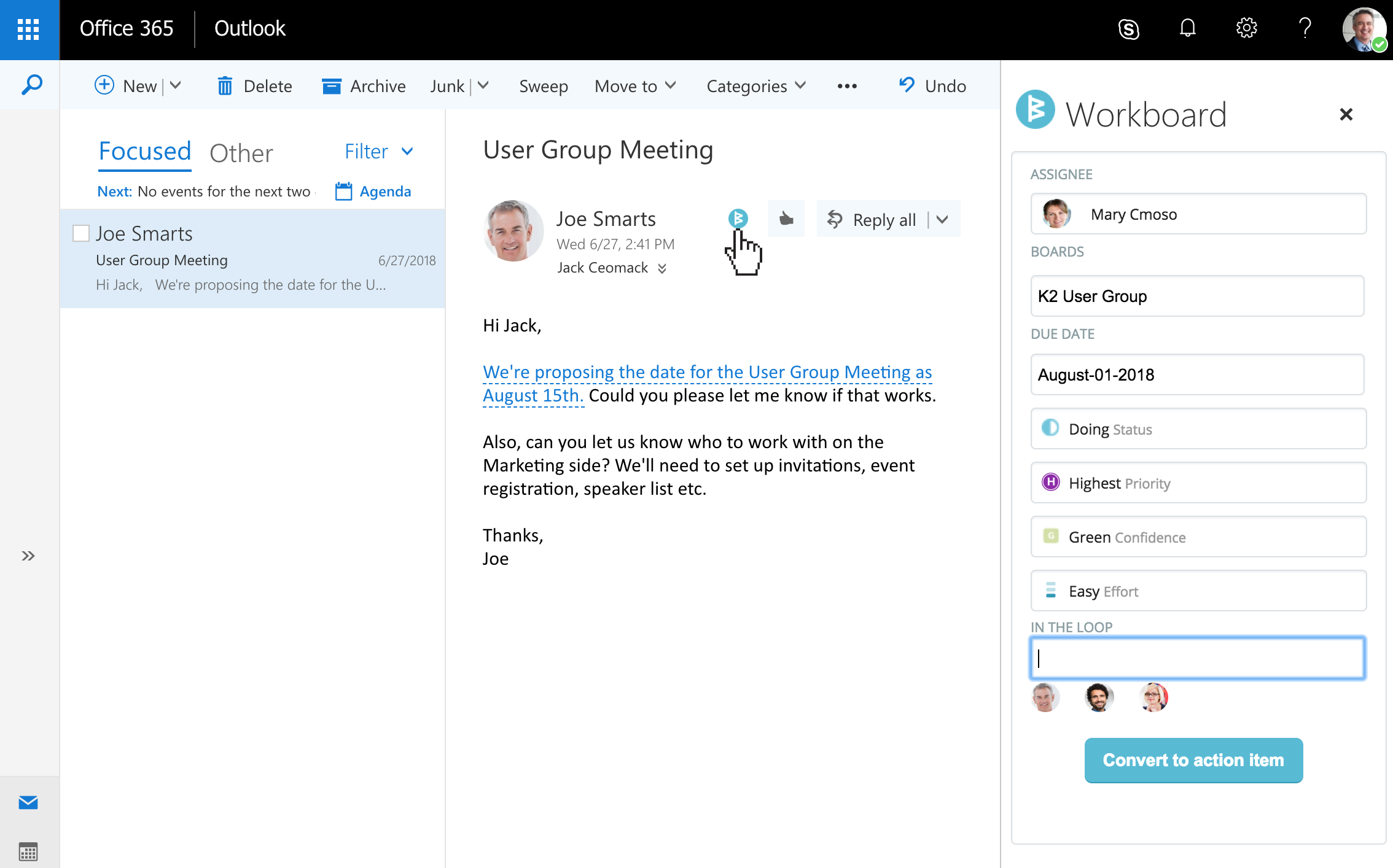Open the User Group Meeting message in list
Screen dimensions: 1393x868
coord(252,258)
